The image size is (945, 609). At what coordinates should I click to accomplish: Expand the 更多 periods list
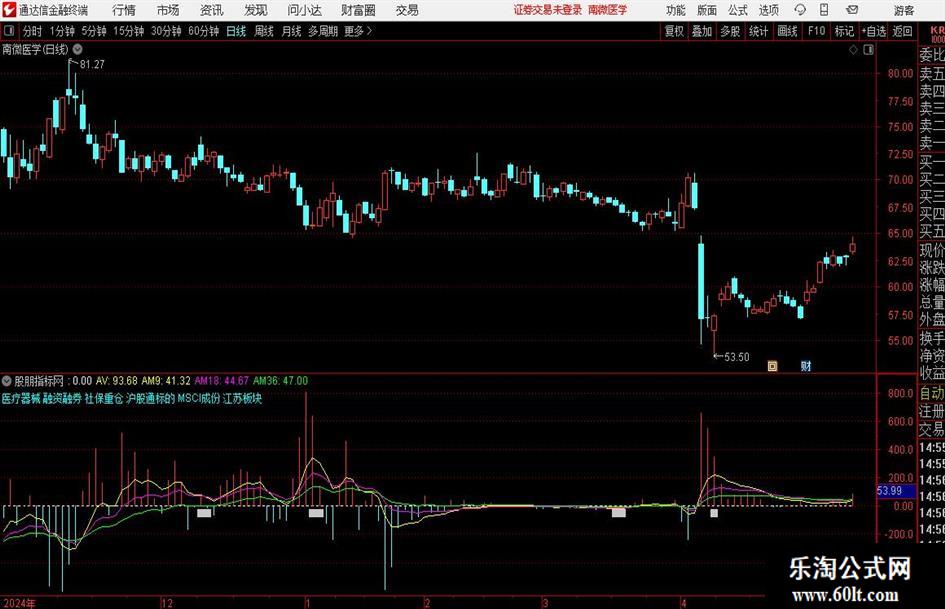click(358, 31)
